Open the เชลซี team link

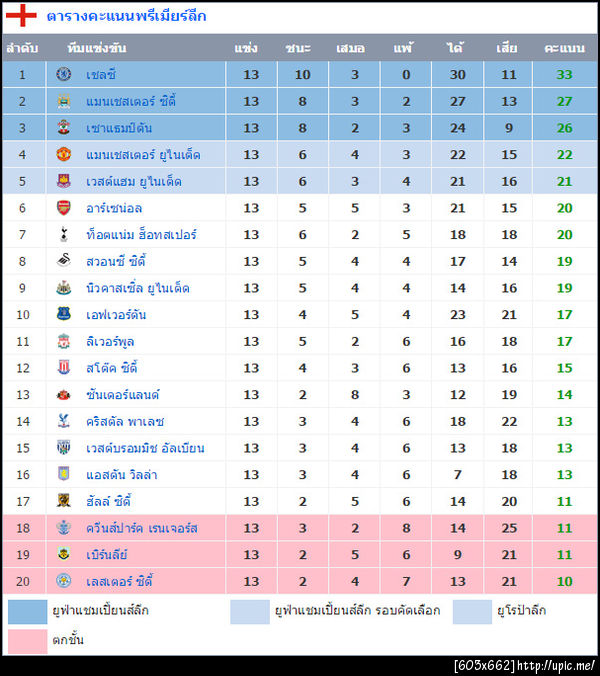click(101, 75)
